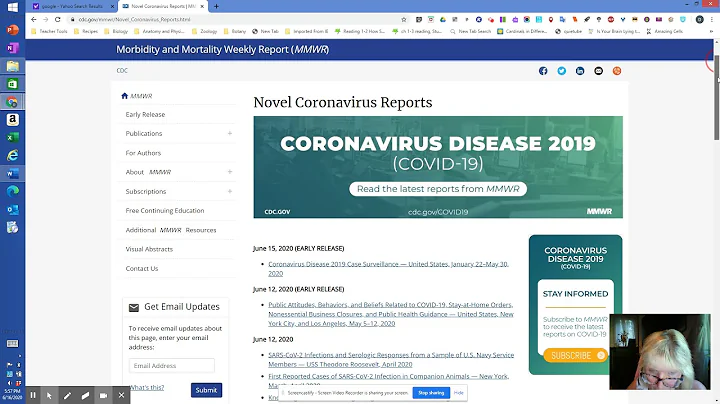Open the Teacher Tools bookmark folder

click(x=49, y=31)
